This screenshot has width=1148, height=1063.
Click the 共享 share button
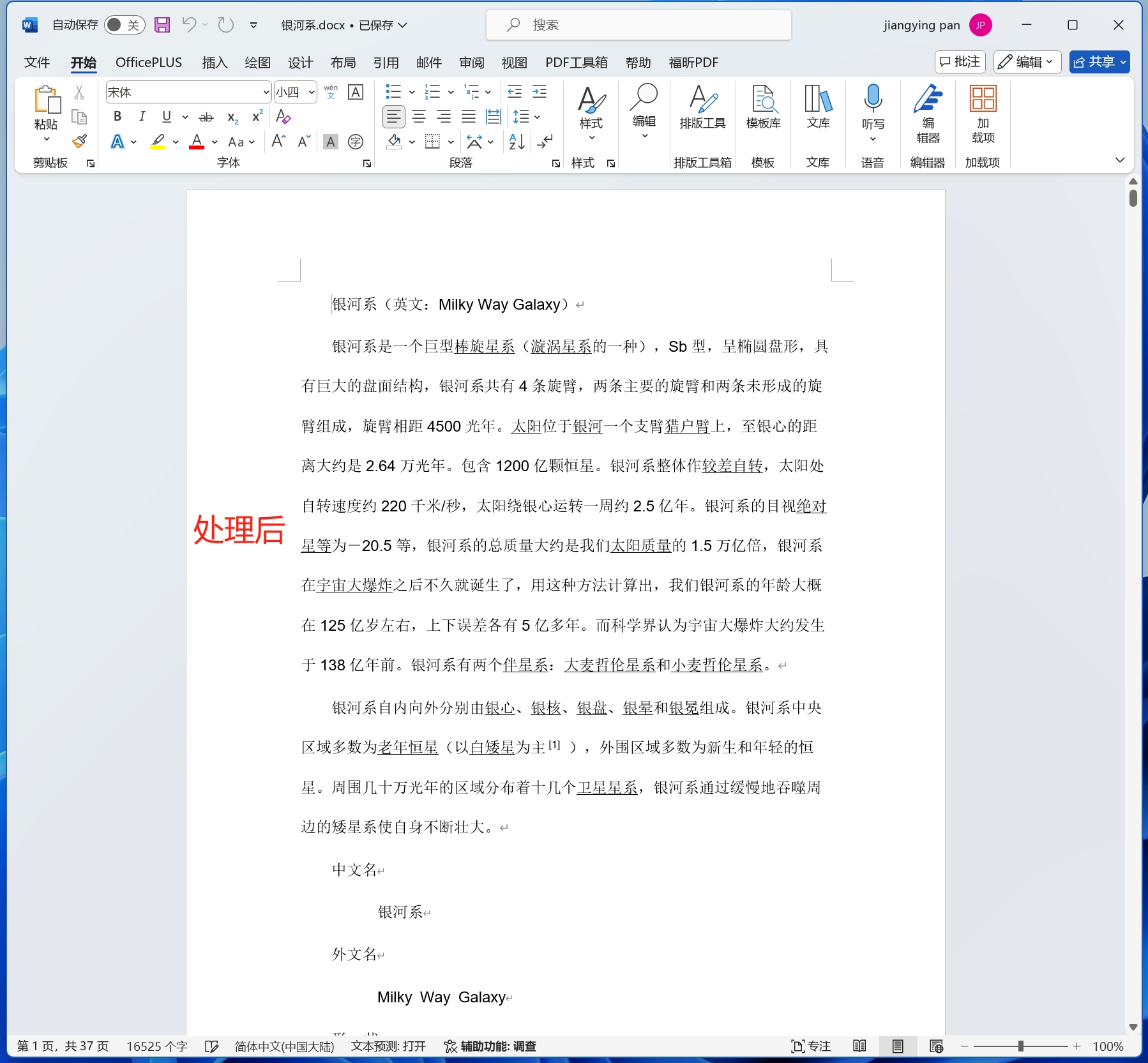1099,62
